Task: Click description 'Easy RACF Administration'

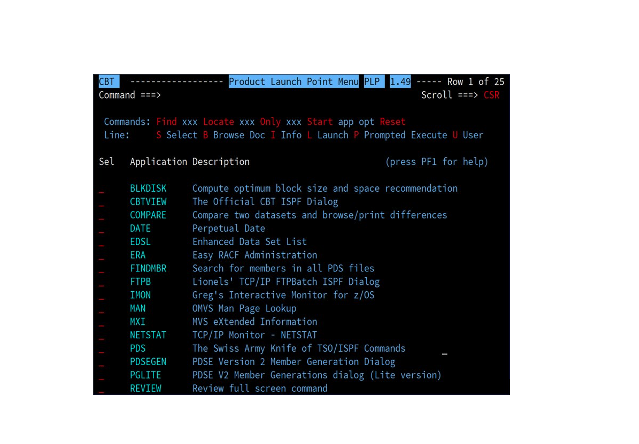Action: (x=255, y=255)
